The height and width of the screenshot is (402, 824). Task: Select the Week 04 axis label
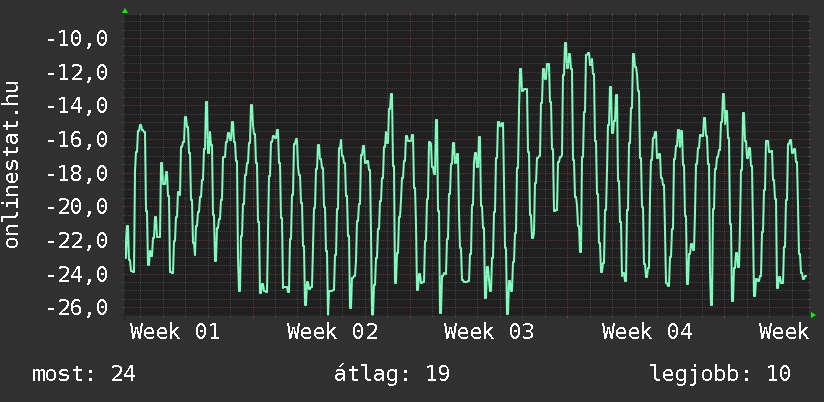tap(647, 331)
